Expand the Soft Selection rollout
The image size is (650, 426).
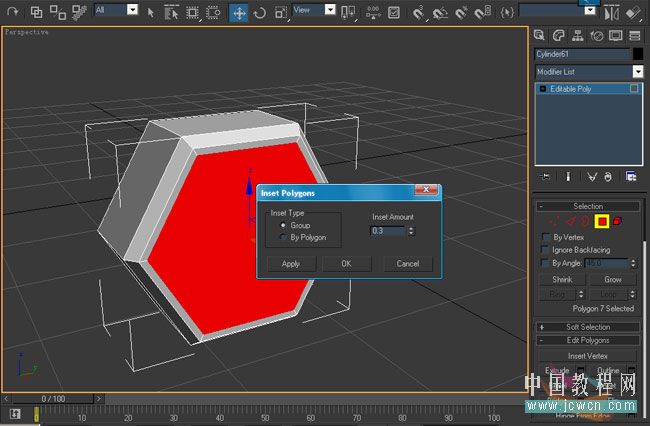588,327
